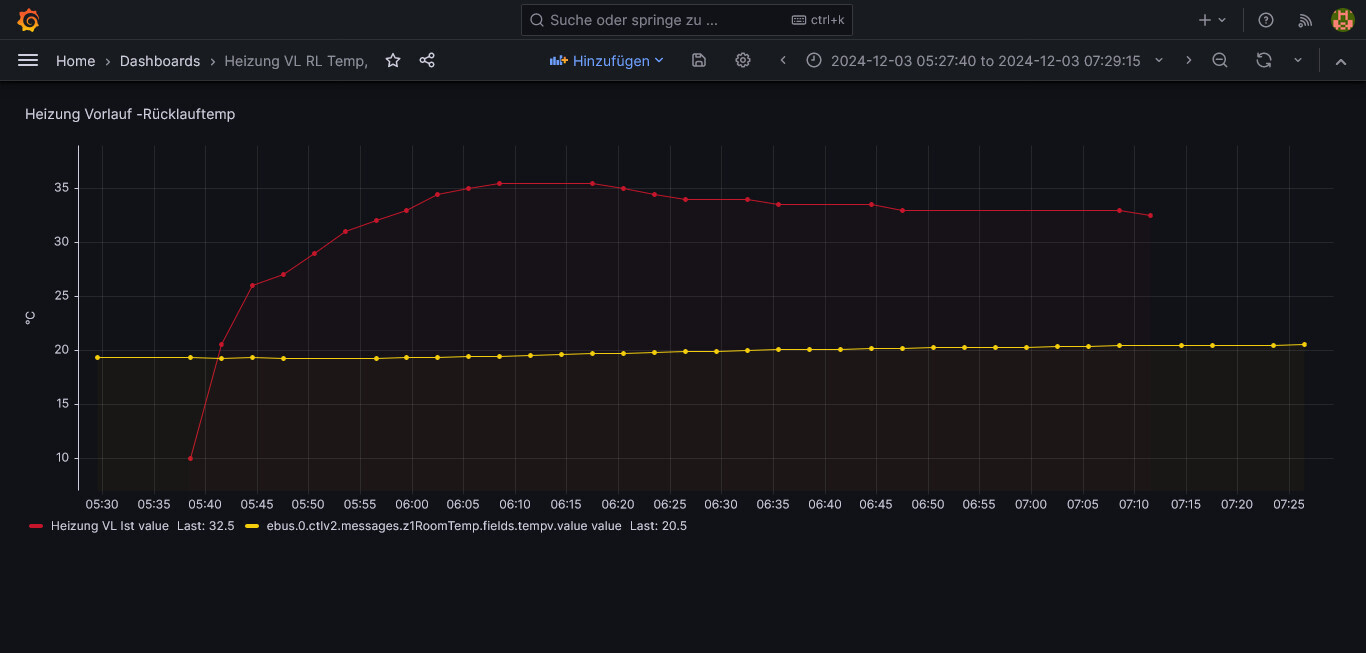Open the help question mark icon
1366x653 pixels.
pos(1266,20)
